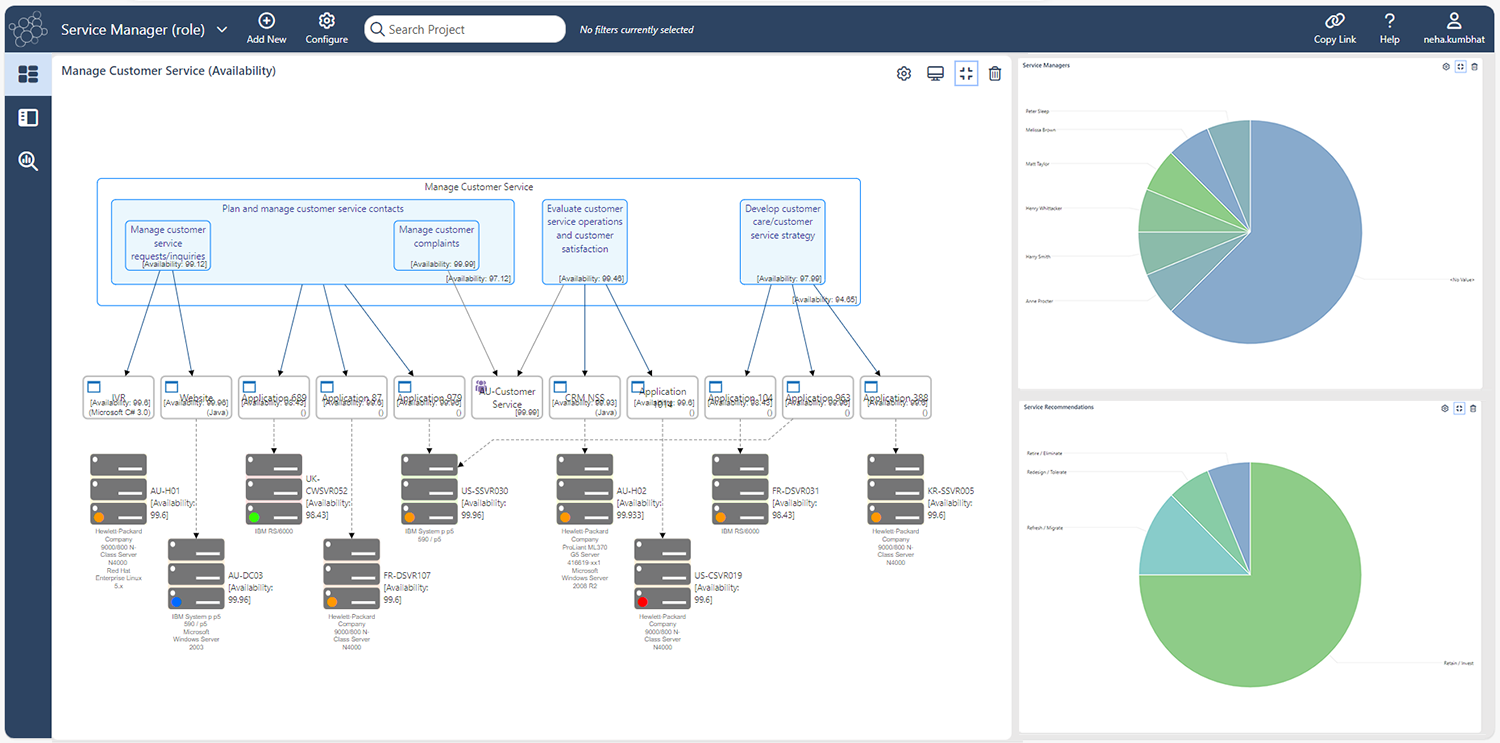Screen dimensions: 1500x743
Task: Delete the Service Recommendations chart panel
Action: point(1473,408)
